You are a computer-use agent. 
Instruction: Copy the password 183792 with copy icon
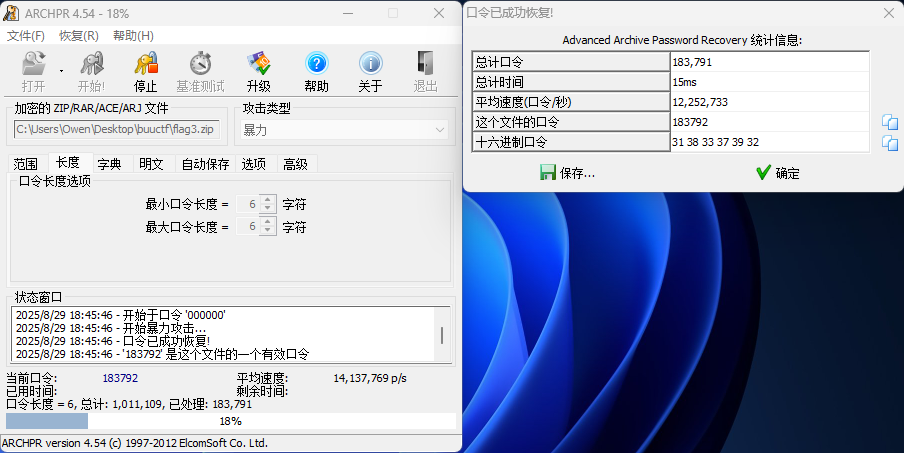[890, 122]
